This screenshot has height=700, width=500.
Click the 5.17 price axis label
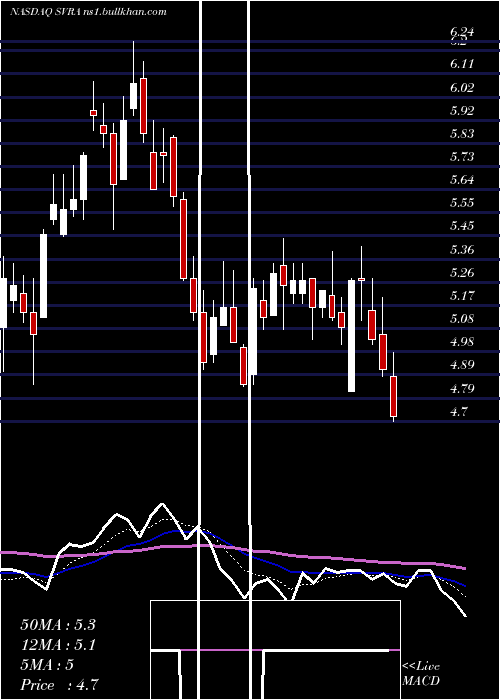pos(462,296)
